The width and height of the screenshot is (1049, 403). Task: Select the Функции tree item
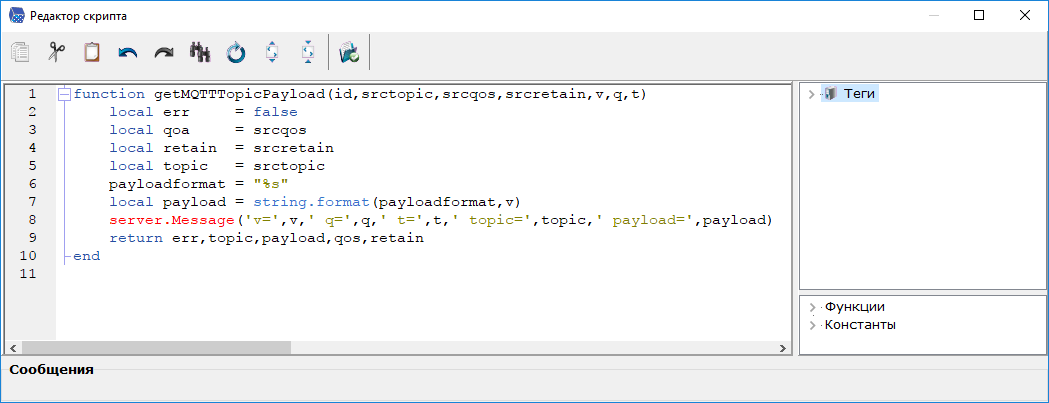854,307
